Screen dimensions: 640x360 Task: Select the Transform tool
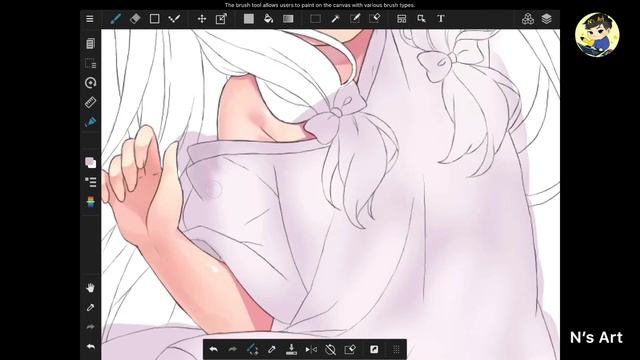(221, 19)
